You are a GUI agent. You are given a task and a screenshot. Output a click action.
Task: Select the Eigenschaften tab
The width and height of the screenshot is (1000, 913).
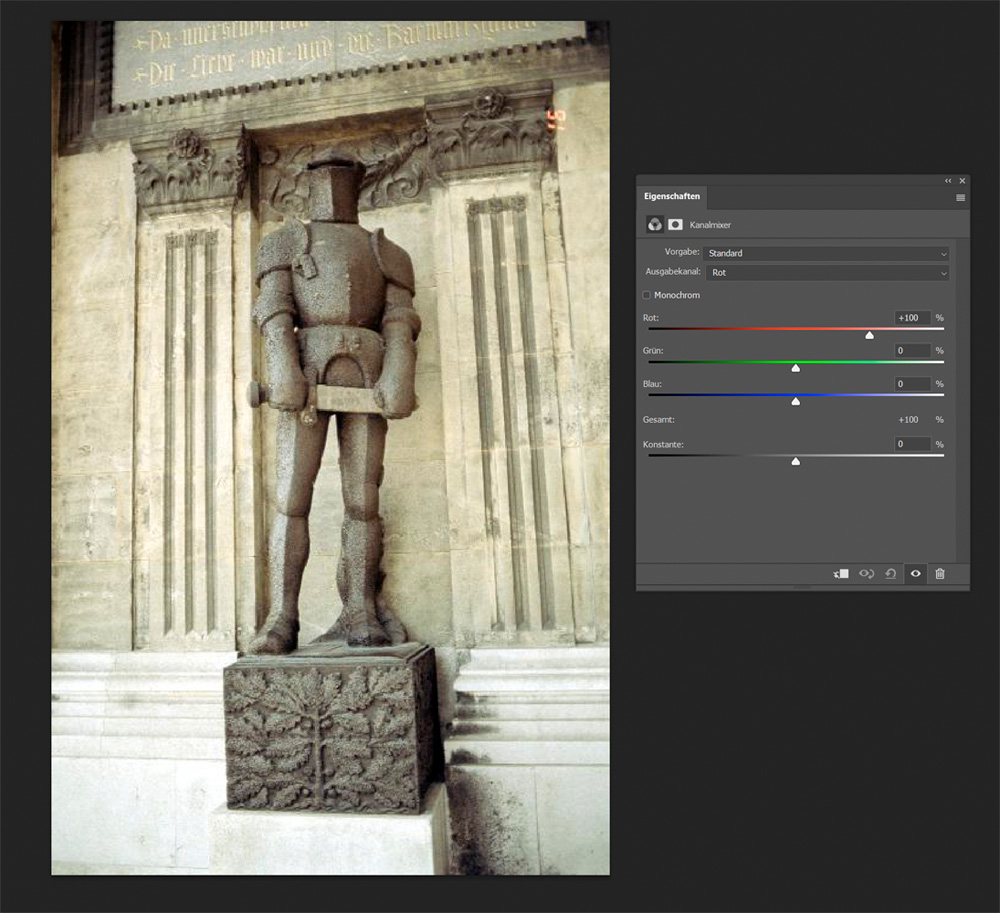[672, 196]
